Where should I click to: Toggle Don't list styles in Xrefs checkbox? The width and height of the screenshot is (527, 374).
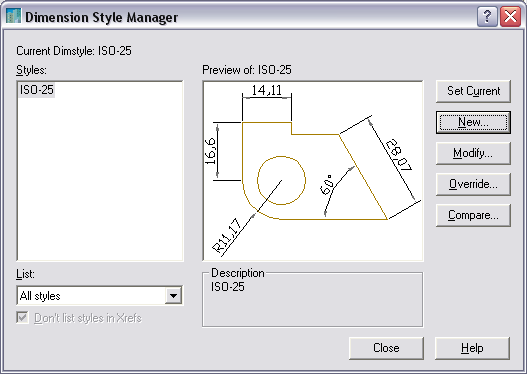click(22, 318)
